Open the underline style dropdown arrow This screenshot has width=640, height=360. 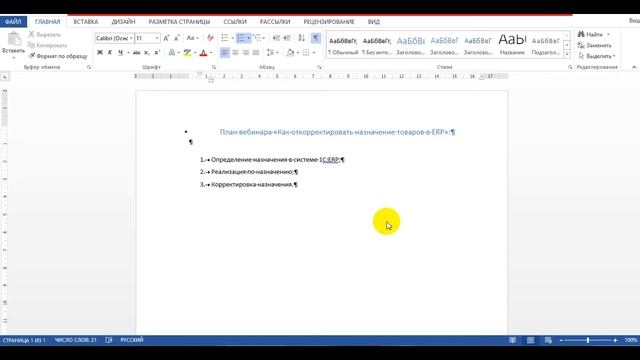(x=128, y=53)
